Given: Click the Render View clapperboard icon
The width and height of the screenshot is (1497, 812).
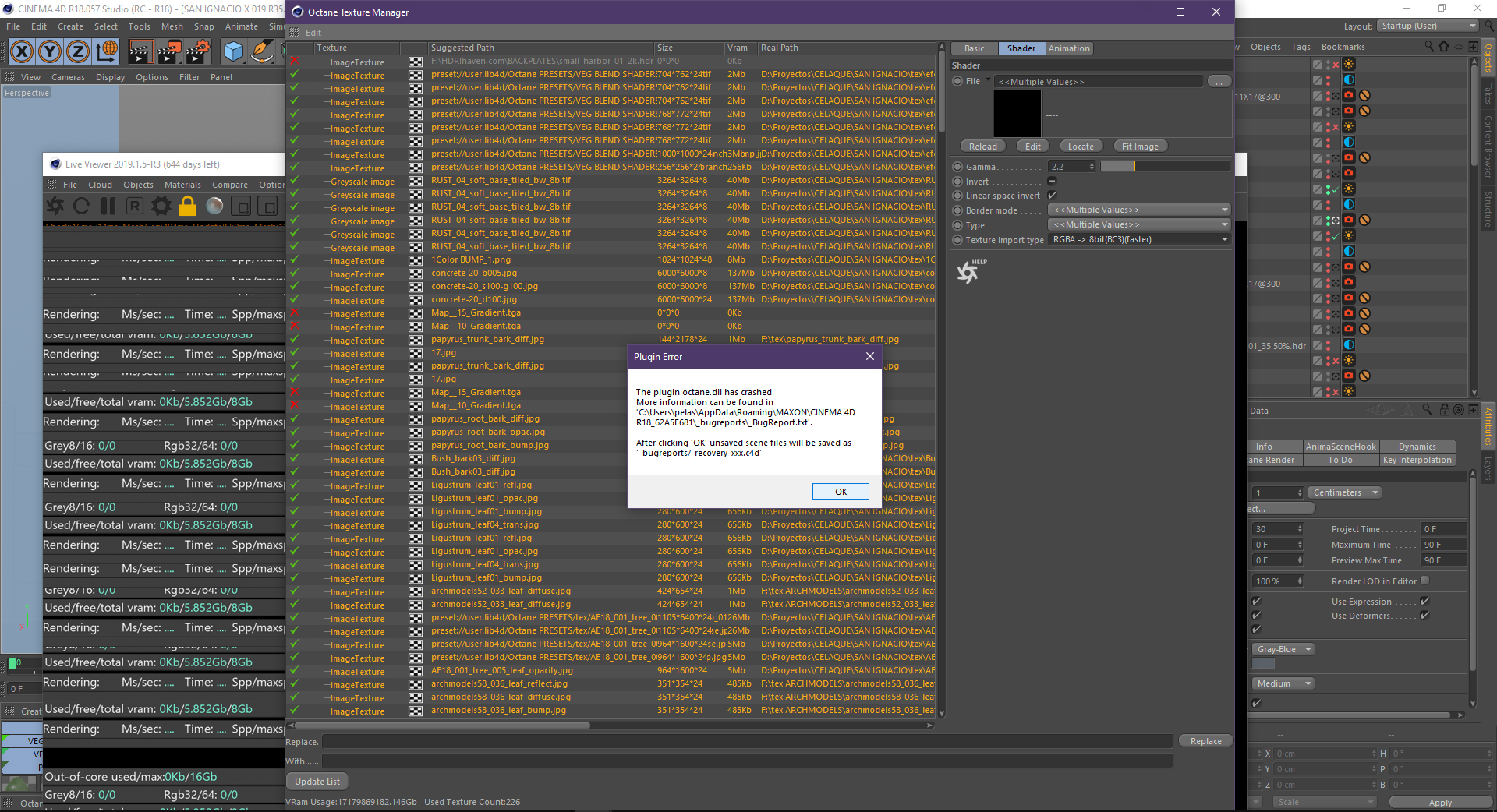Looking at the screenshot, I should point(140,52).
